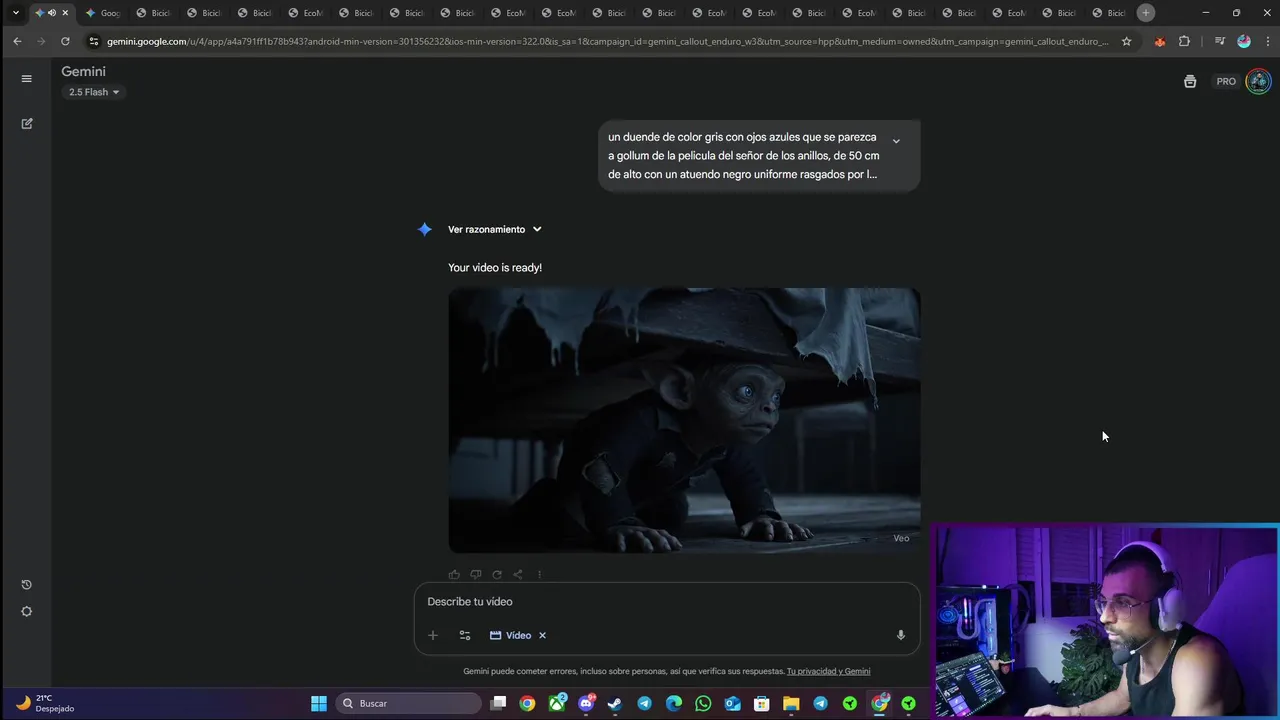This screenshot has width=1280, height=720.
Task: Switch to the Goog tab
Action: tap(103, 13)
